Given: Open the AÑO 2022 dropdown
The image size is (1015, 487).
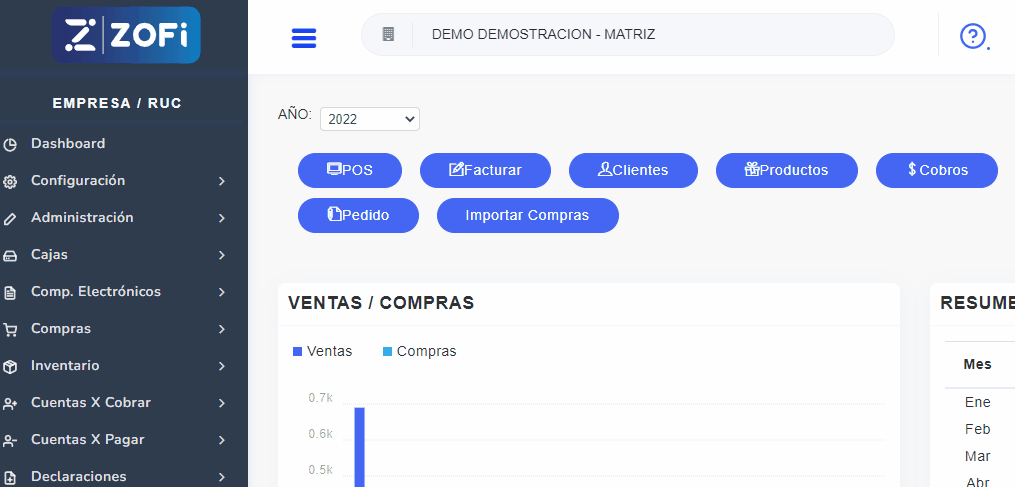Looking at the screenshot, I should [369, 119].
